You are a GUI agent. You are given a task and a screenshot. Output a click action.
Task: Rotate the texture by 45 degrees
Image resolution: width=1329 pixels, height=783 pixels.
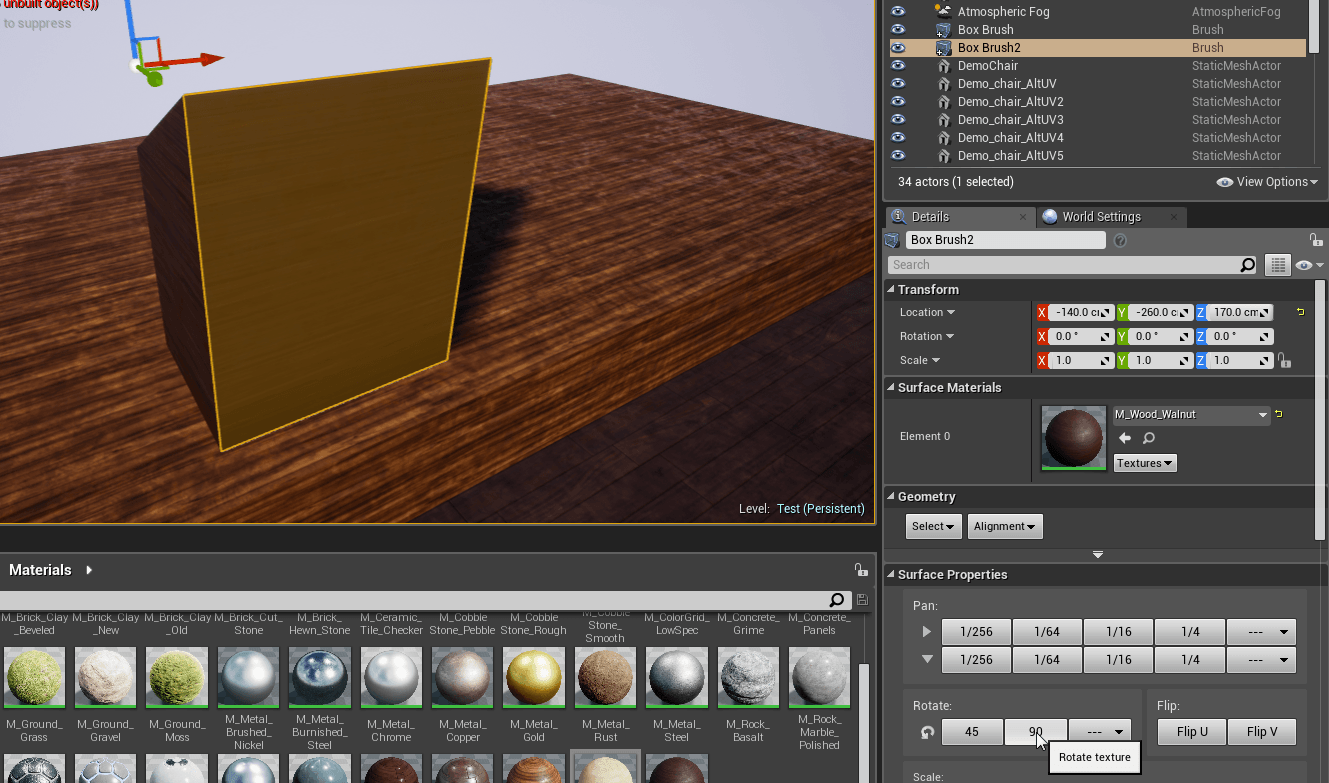971,732
